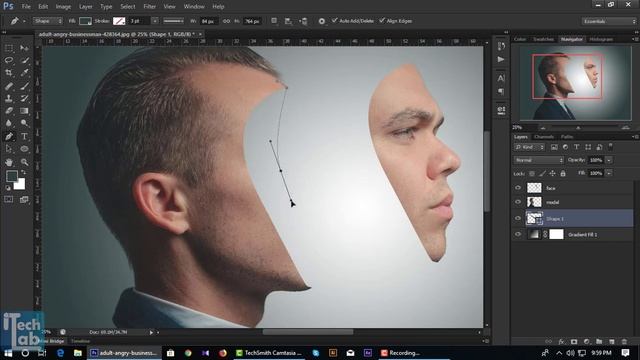Open the Opacity slider dropdown arrow

point(609,160)
